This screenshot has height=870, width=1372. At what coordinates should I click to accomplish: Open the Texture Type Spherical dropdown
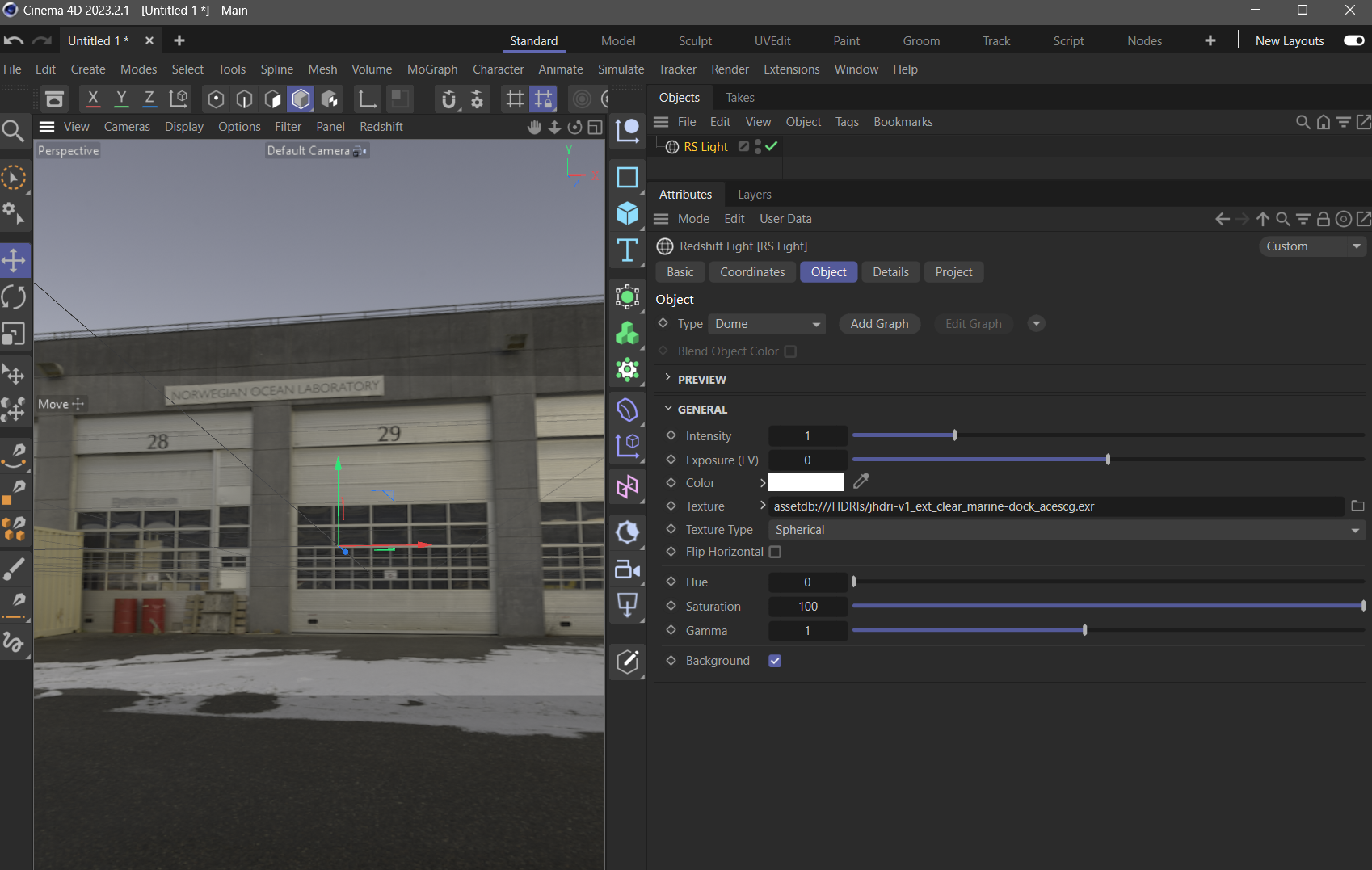click(x=1067, y=530)
